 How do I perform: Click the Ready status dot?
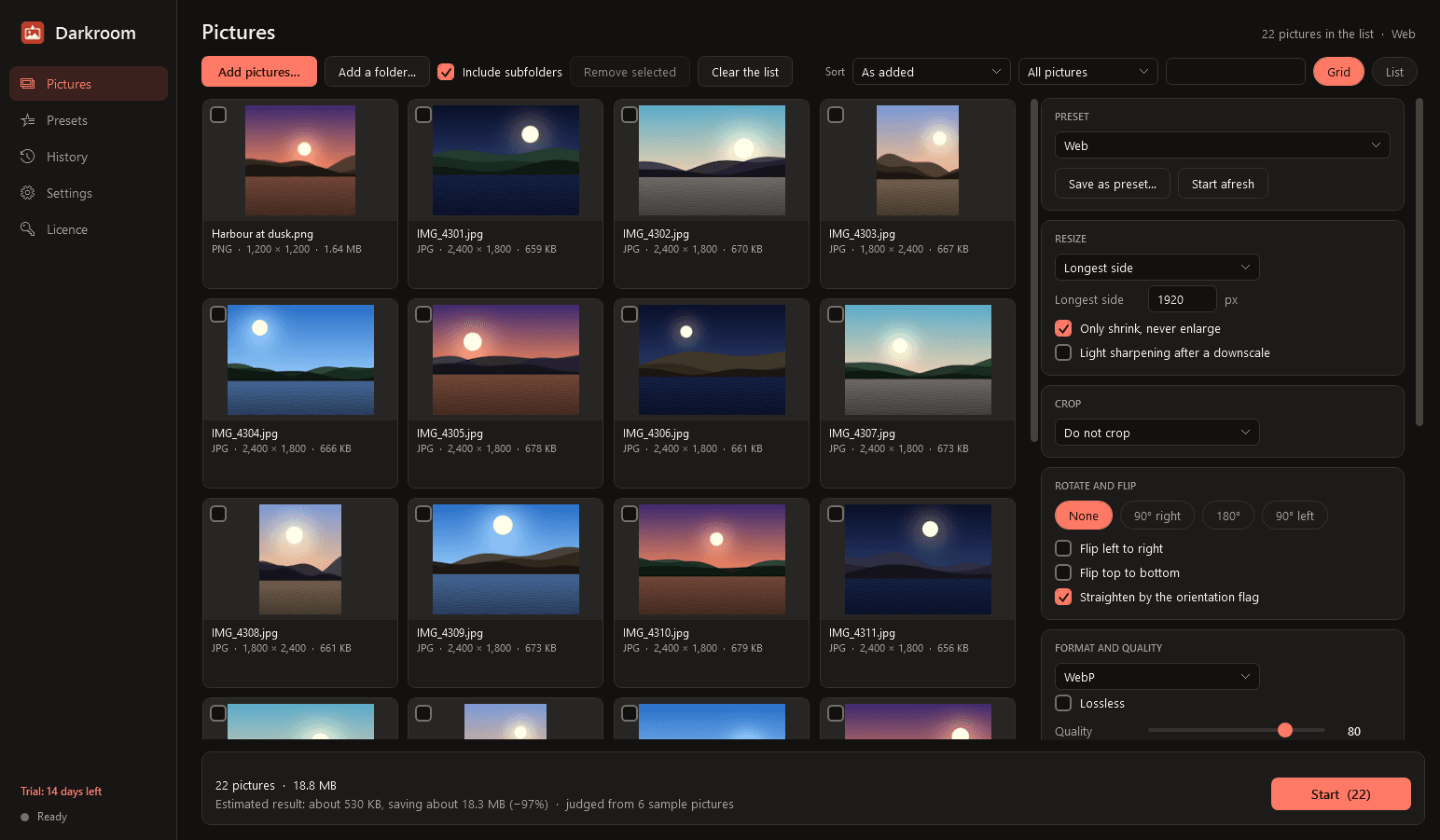25,817
